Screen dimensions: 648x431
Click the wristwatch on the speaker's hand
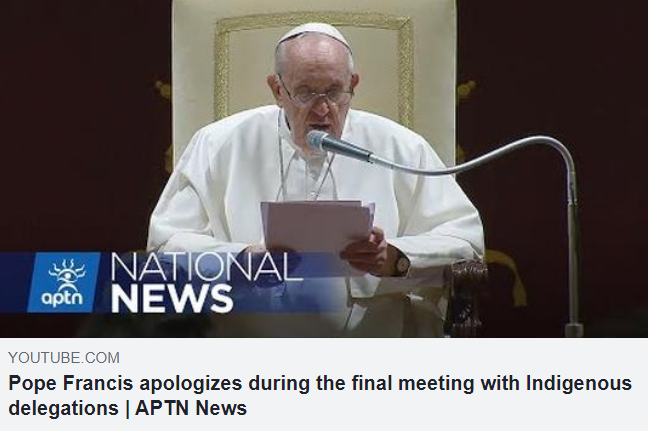pyautogui.click(x=400, y=263)
